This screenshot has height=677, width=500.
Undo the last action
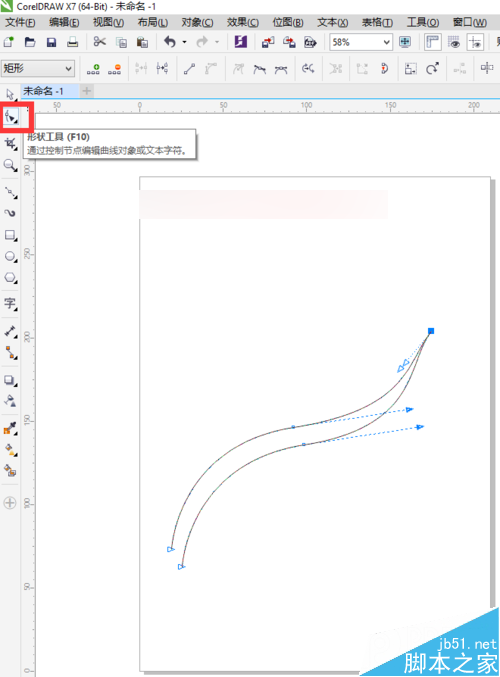[x=170, y=42]
